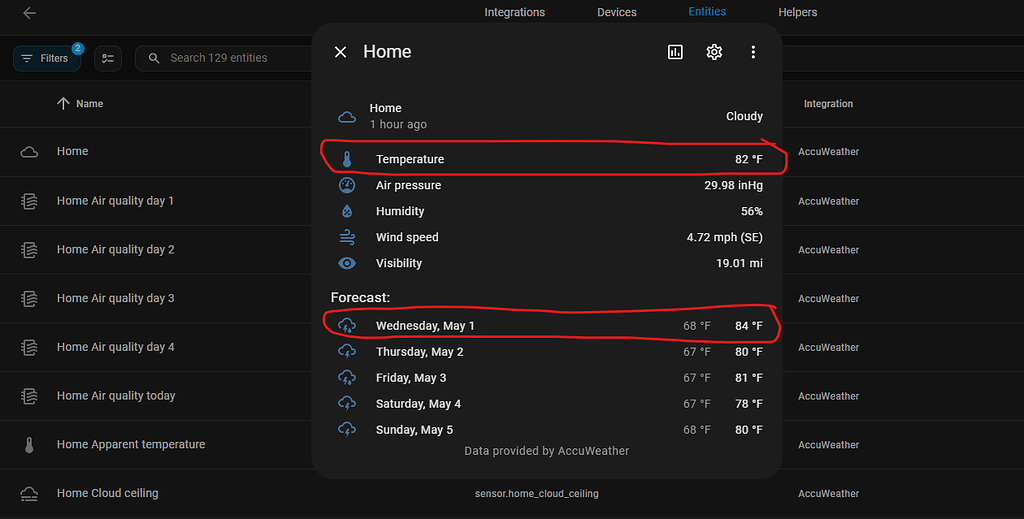Screen dimensions: 1024x519
Task: Click the Visibility eye icon
Action: coord(347,263)
